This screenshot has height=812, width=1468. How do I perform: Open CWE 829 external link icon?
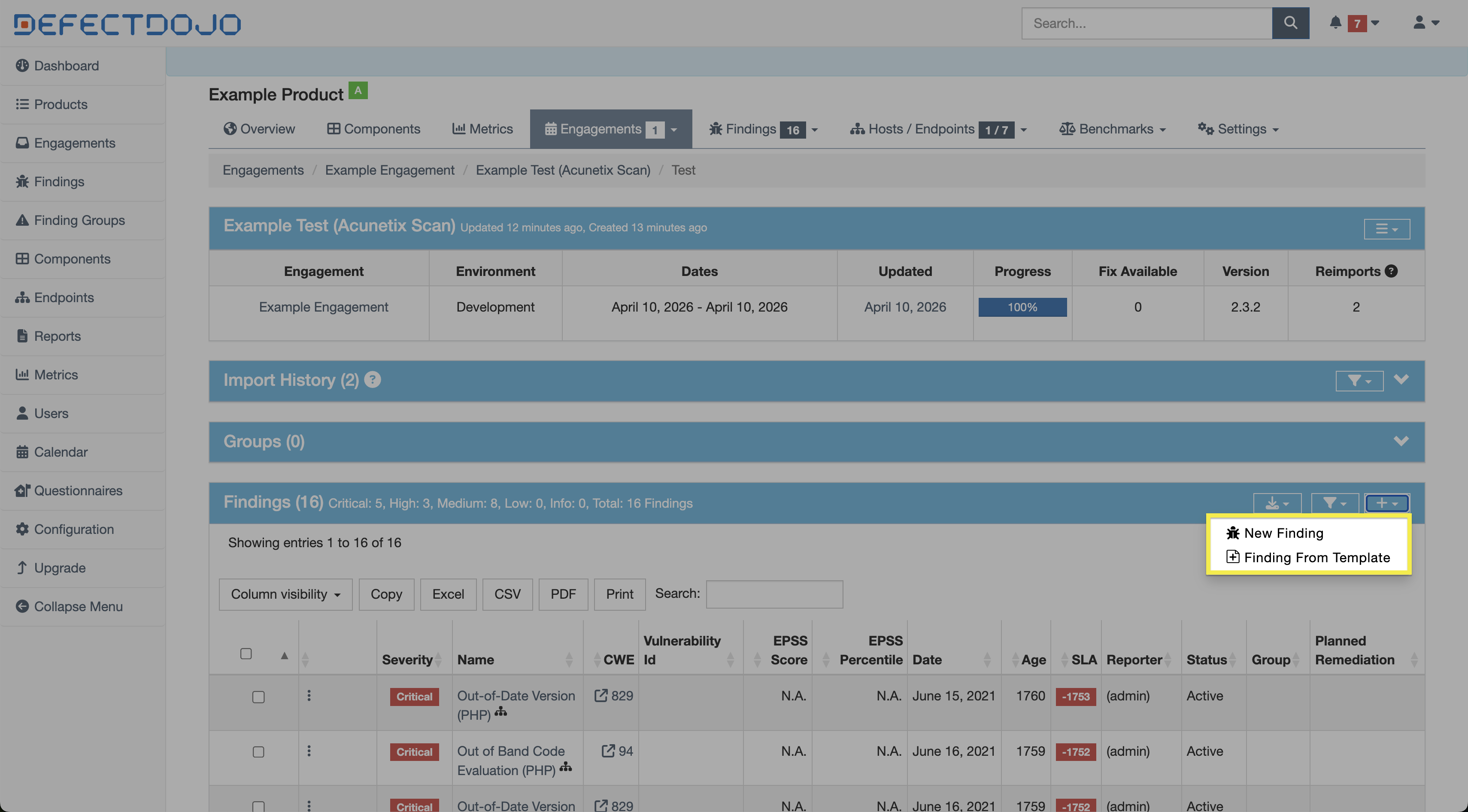point(601,696)
